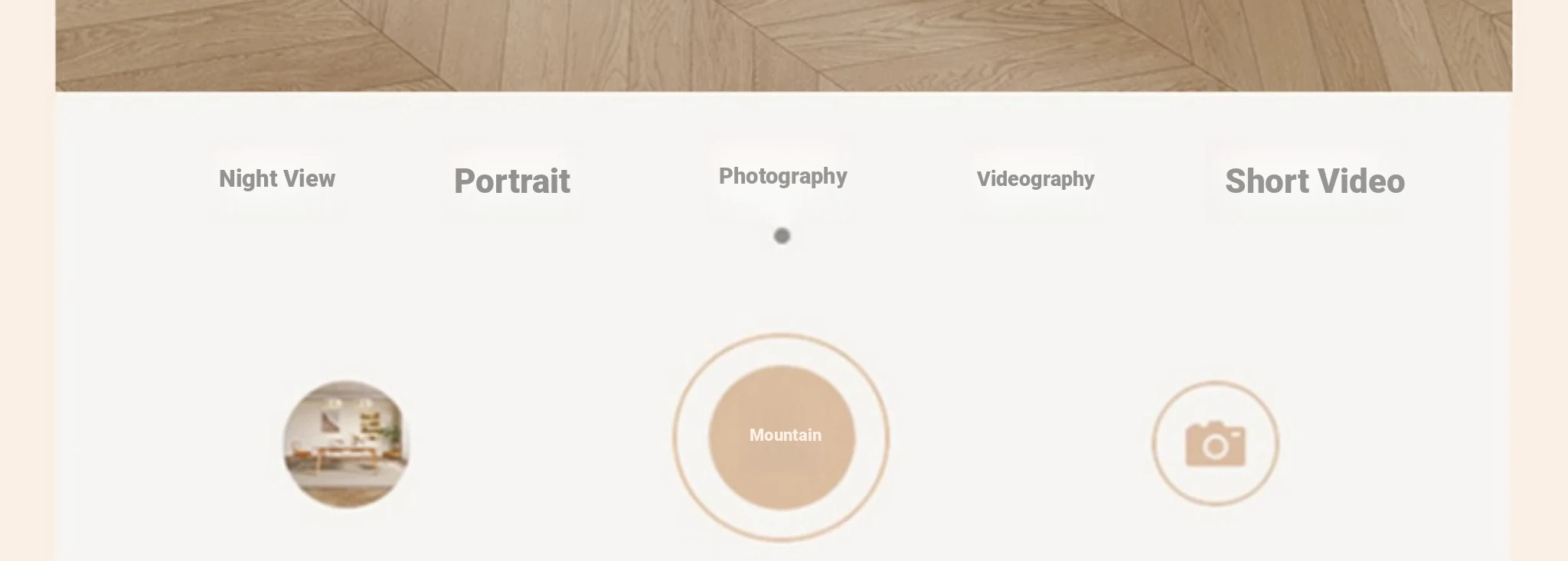Switch to Videography mode

coord(1035,179)
